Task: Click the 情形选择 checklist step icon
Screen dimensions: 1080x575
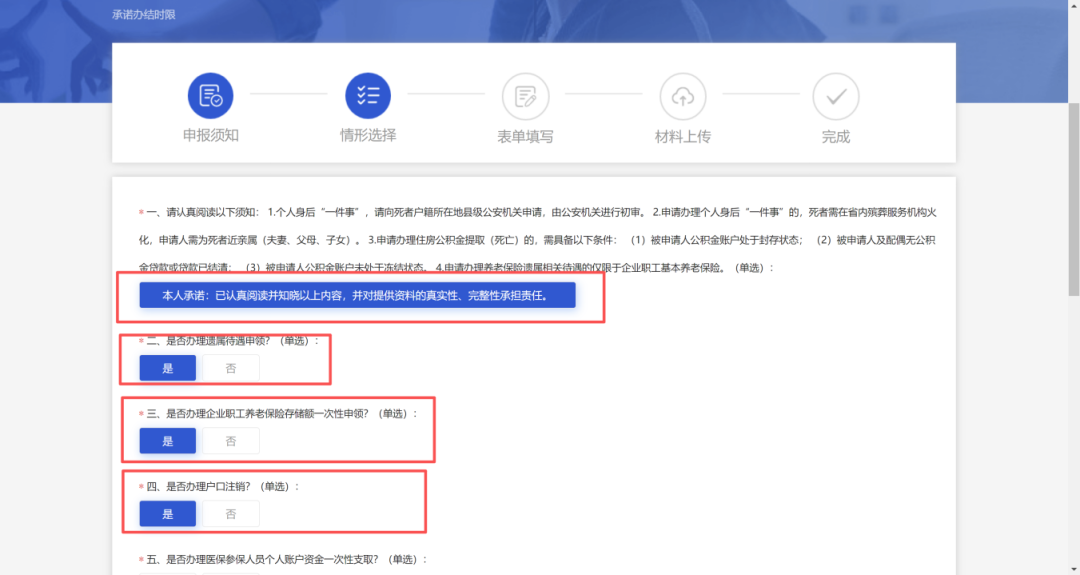Action: click(368, 96)
